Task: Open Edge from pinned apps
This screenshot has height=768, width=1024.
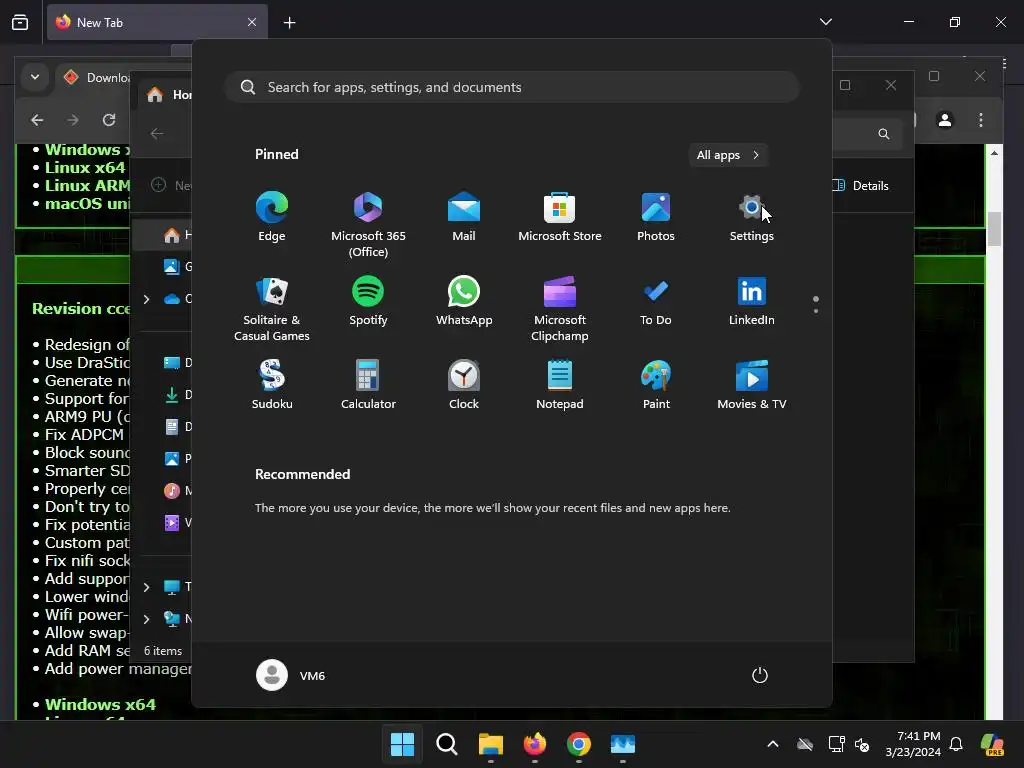Action: pos(272,217)
